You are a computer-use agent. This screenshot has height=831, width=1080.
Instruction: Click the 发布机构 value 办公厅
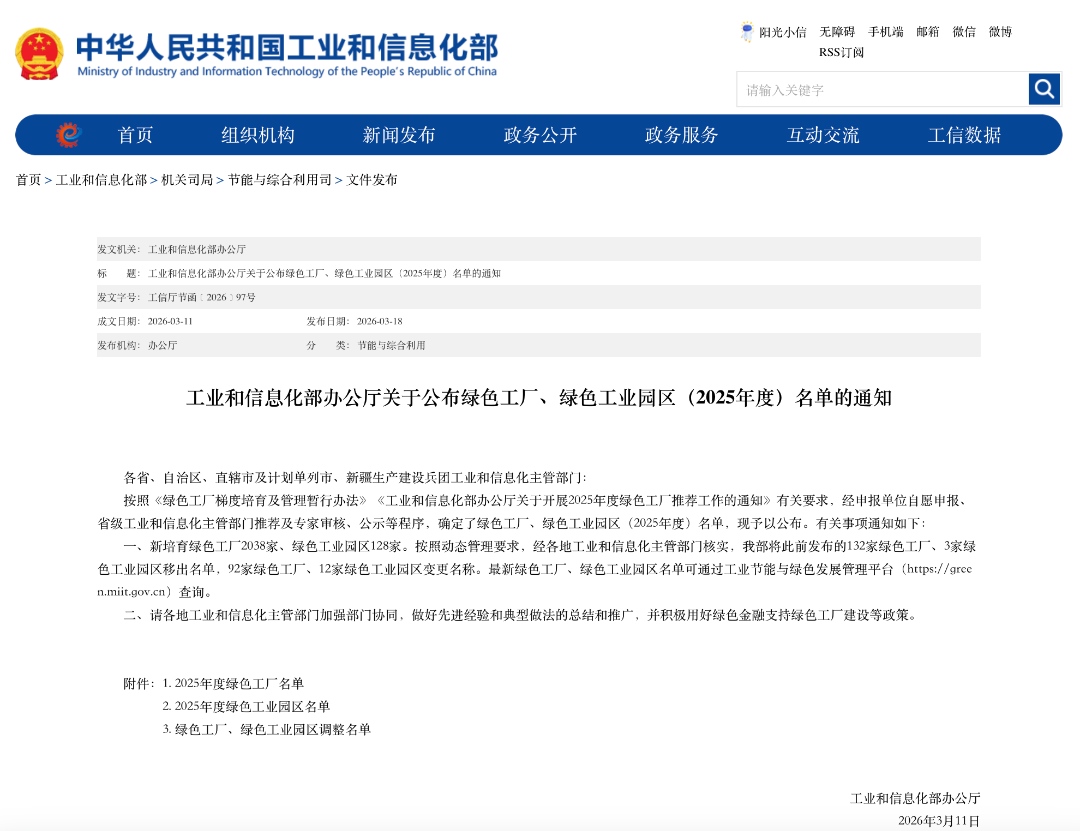(x=163, y=345)
